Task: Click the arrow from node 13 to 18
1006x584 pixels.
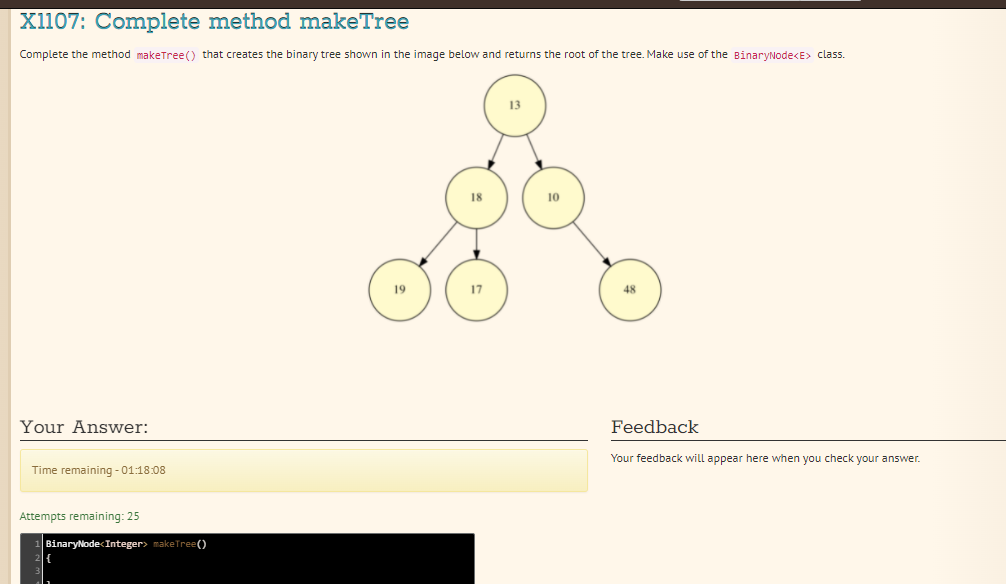Action: (495, 150)
